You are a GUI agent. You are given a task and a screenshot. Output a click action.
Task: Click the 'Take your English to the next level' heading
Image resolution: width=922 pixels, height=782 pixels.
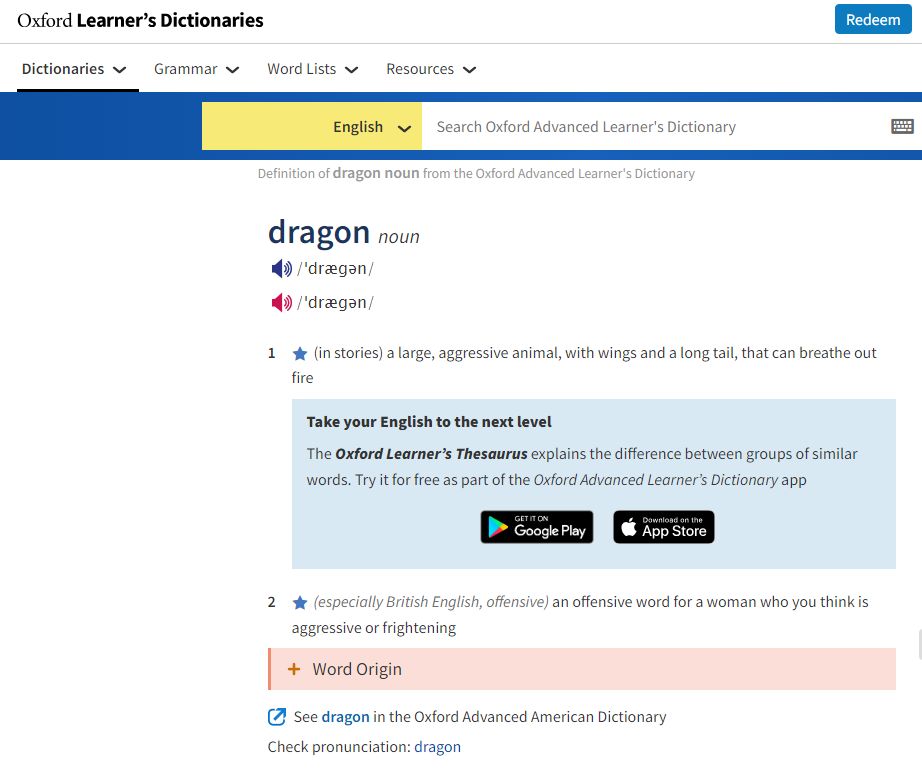(429, 422)
